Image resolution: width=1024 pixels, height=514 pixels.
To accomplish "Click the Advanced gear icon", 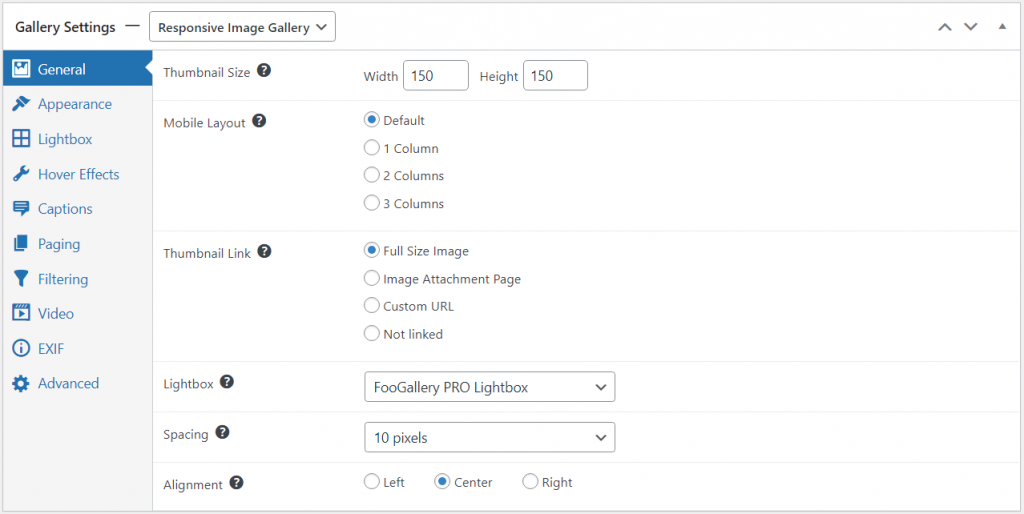I will click(x=22, y=383).
